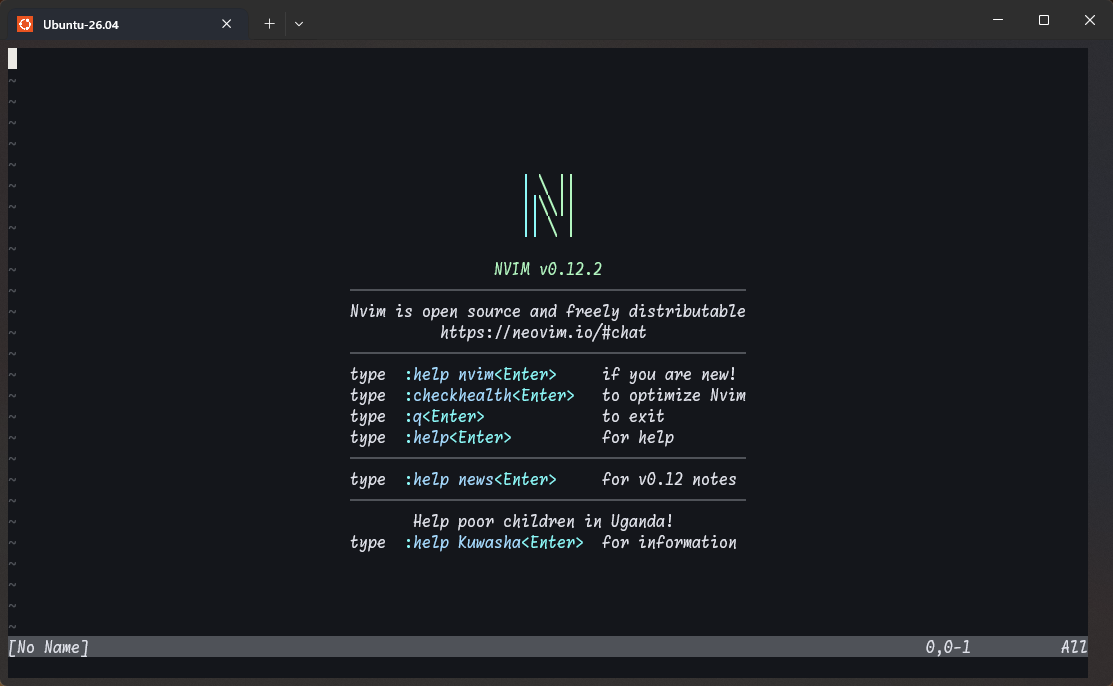Click the NVIM v0.12.2 version text

click(x=548, y=269)
